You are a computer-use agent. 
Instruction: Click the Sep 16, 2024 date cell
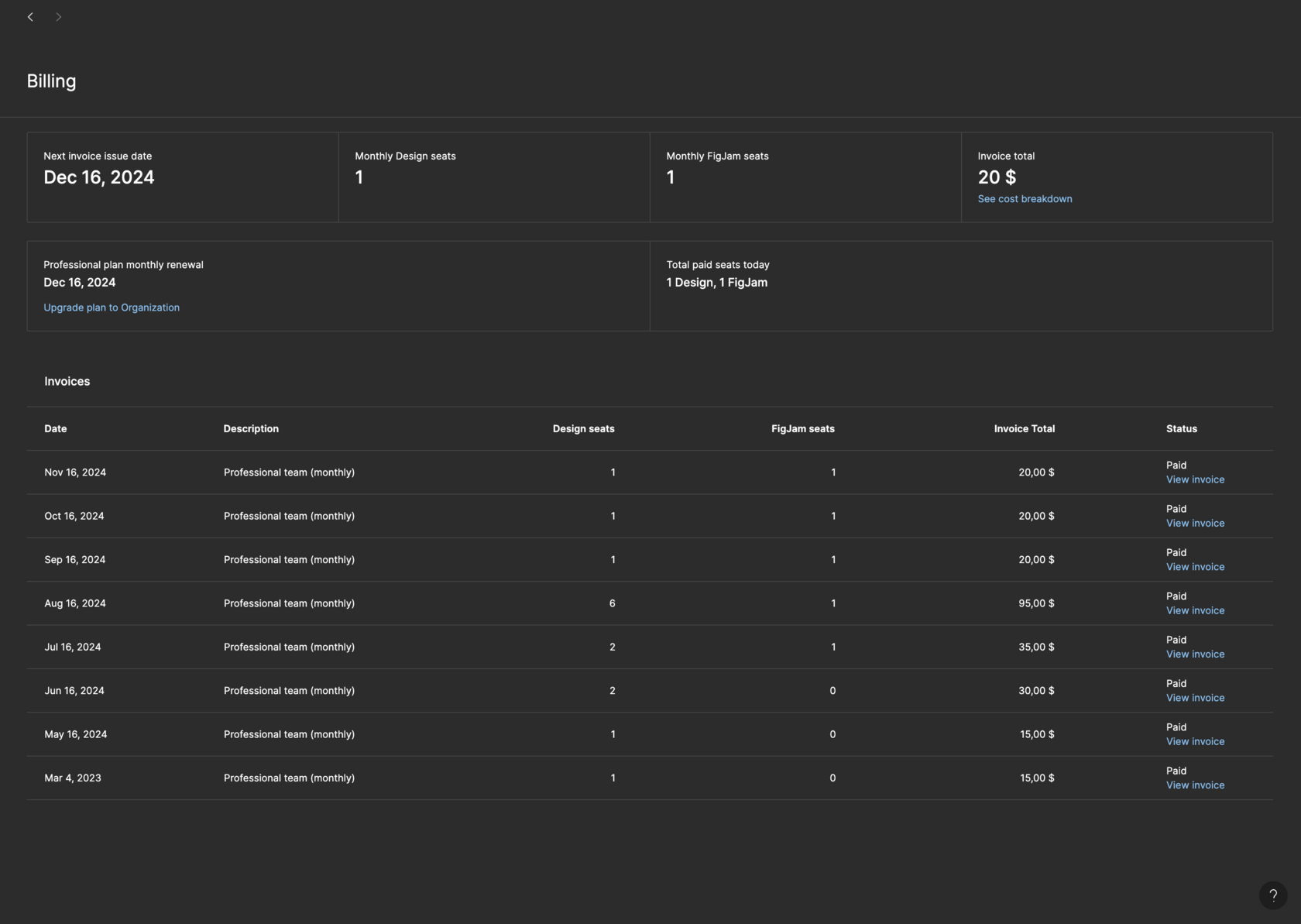tap(75, 560)
